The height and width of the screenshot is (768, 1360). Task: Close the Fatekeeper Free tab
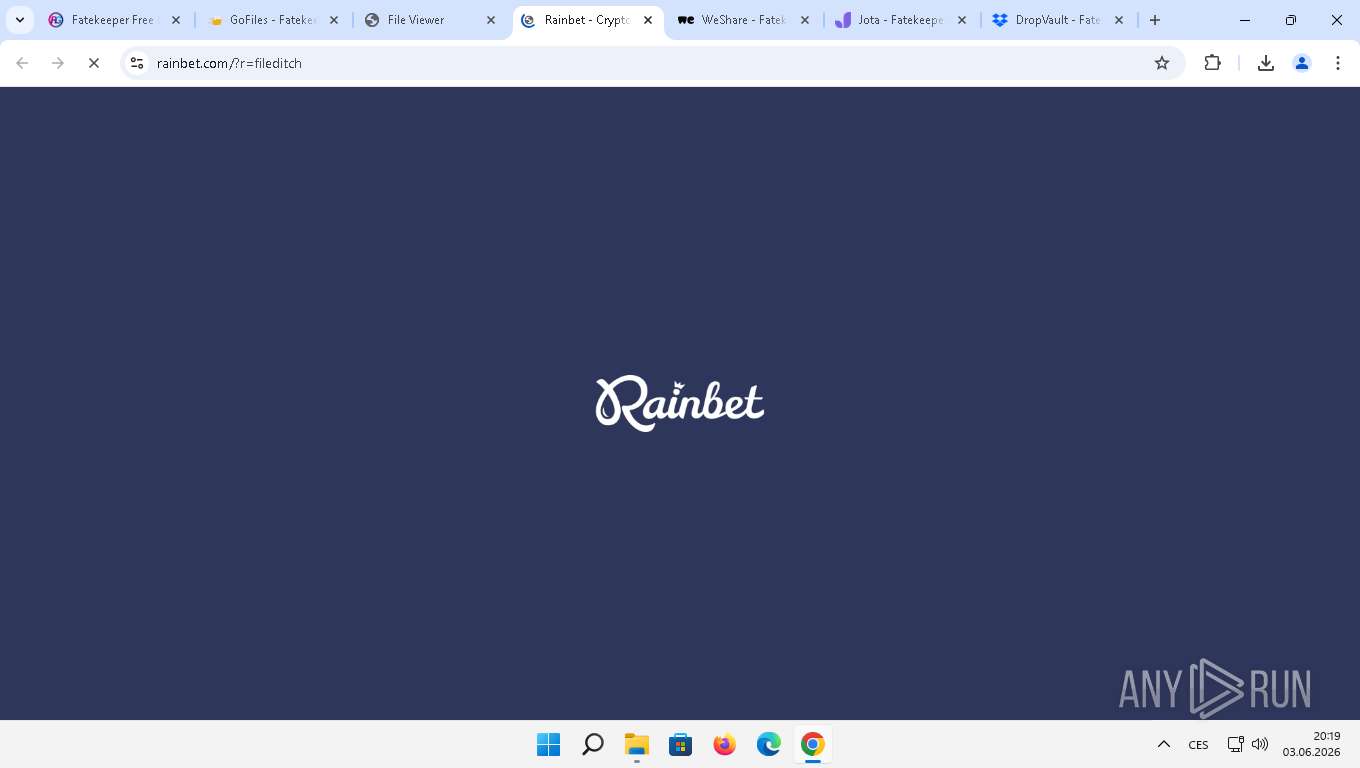tap(176, 20)
